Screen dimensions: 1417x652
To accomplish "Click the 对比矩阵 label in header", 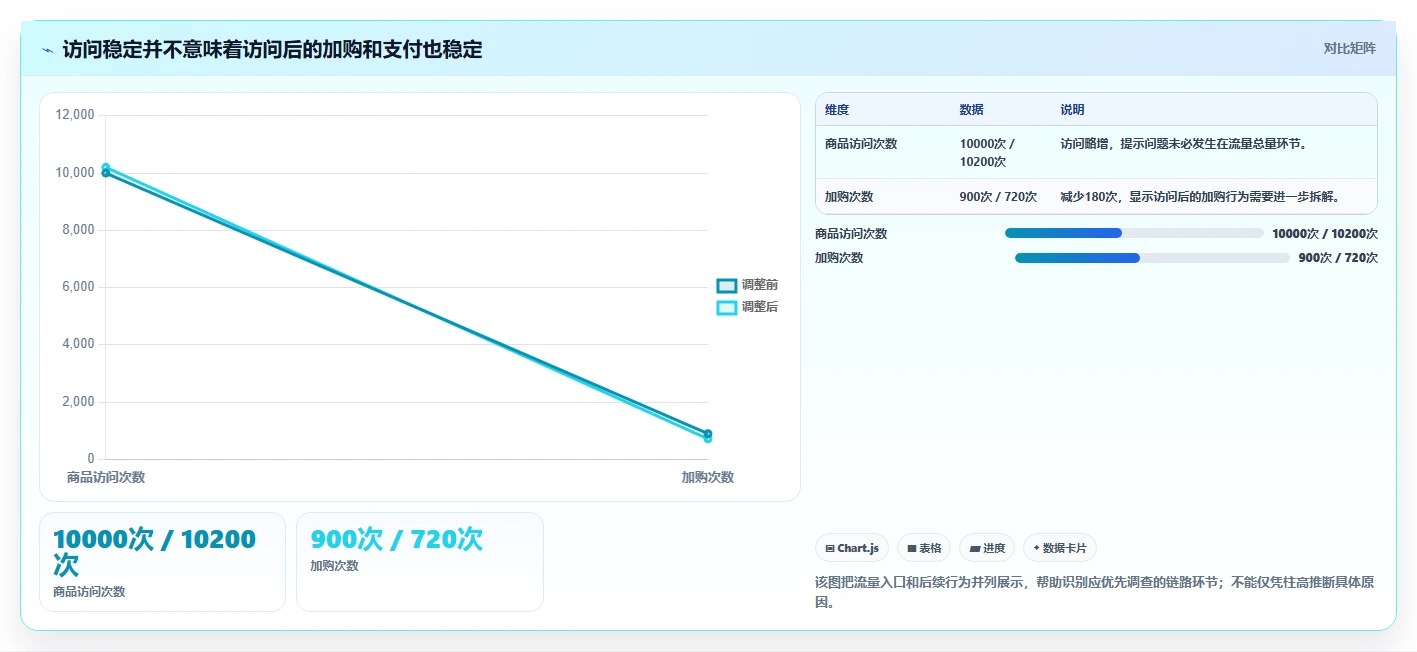I will (x=1349, y=48).
